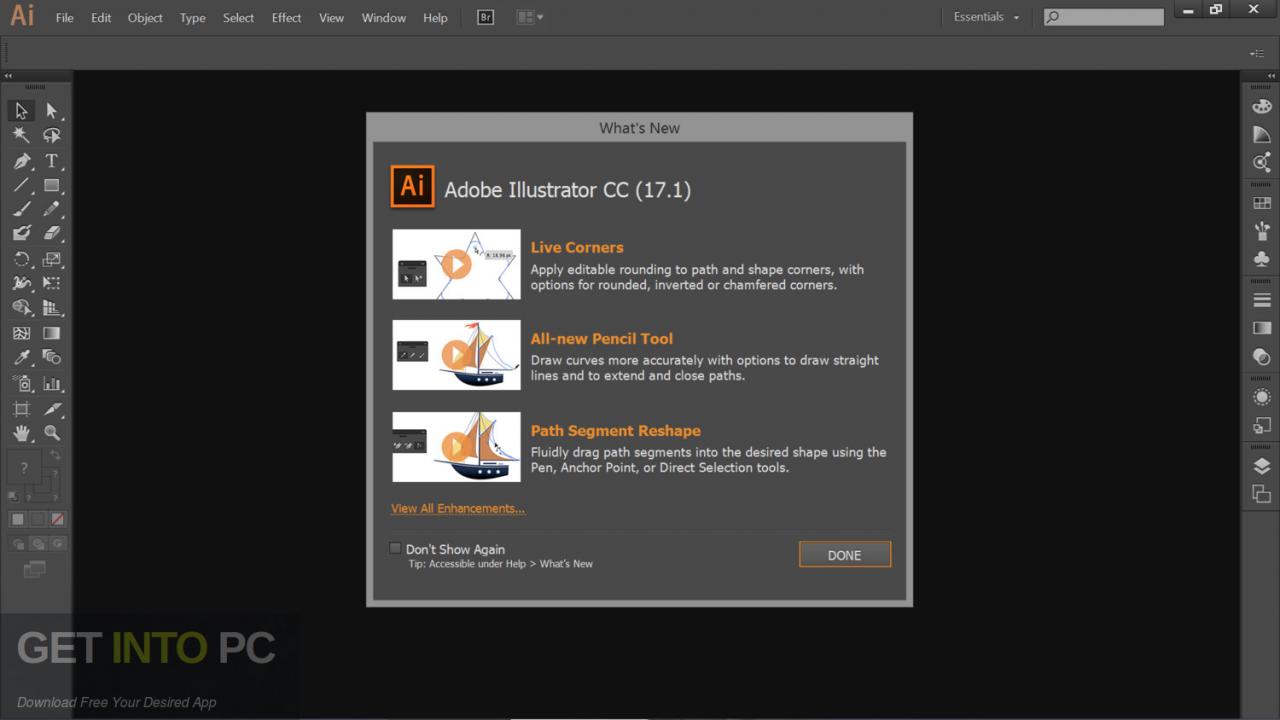Open the Effect menu
Viewport: 1280px width, 720px height.
click(x=286, y=18)
